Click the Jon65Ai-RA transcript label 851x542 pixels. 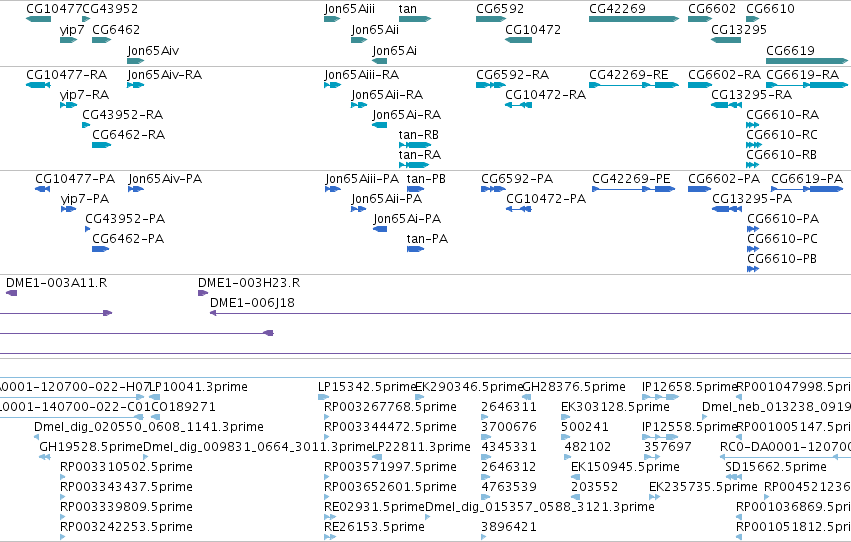[x=407, y=114]
